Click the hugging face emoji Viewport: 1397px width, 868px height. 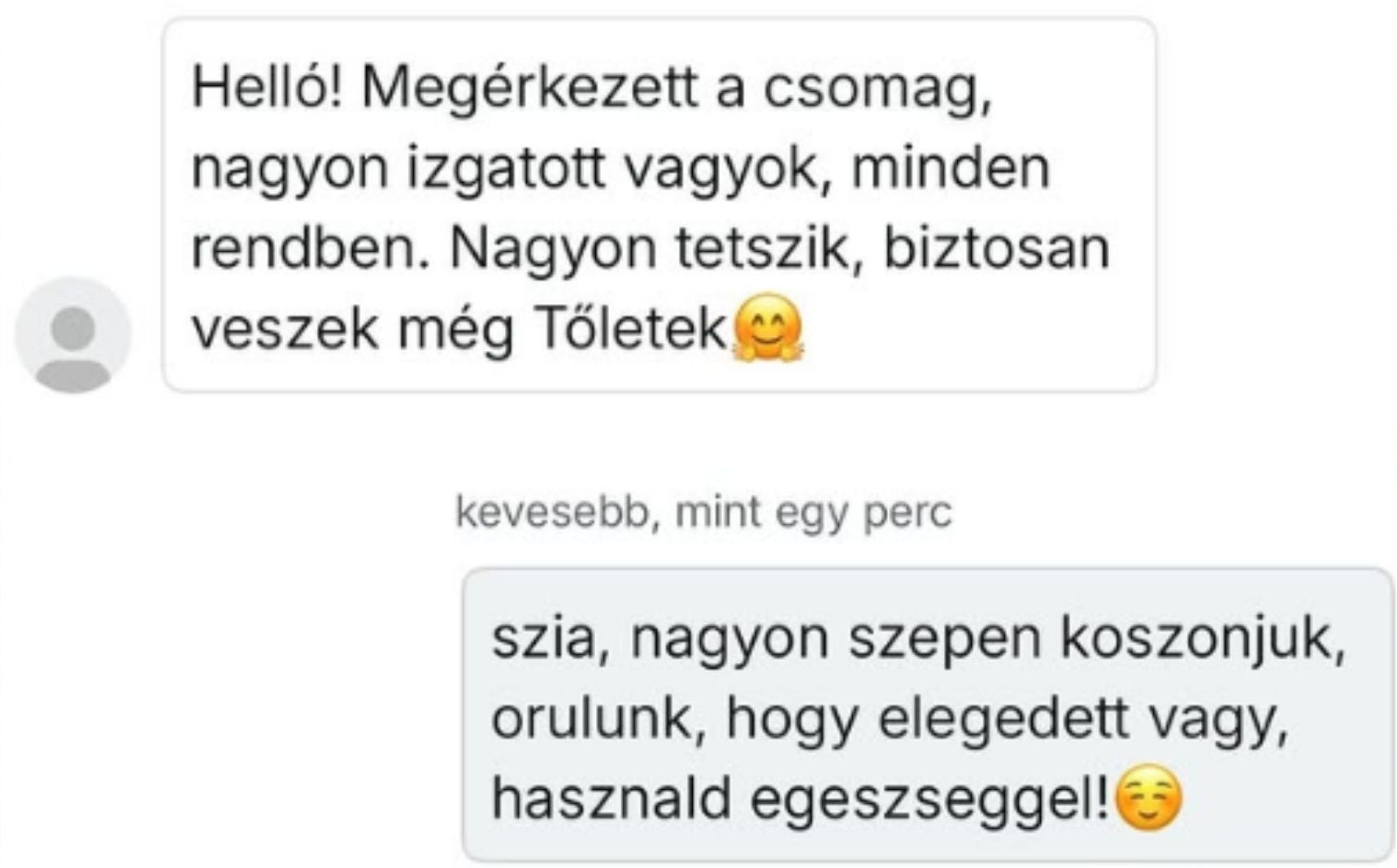pos(768,329)
